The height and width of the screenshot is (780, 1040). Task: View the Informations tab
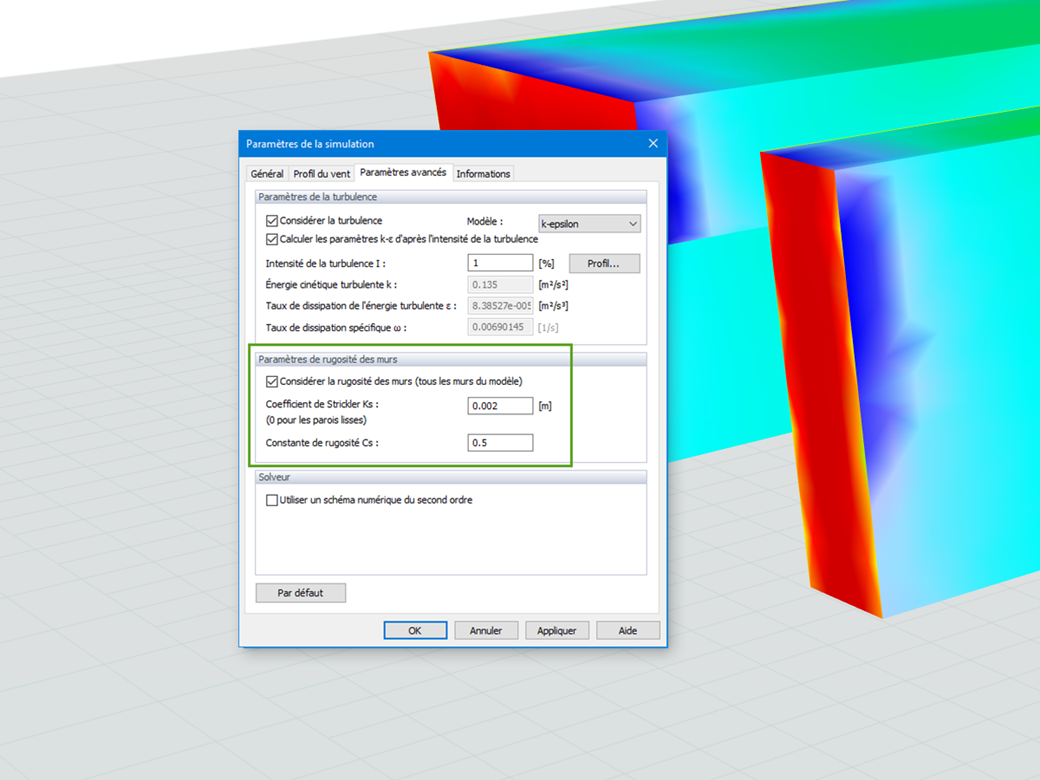point(483,173)
